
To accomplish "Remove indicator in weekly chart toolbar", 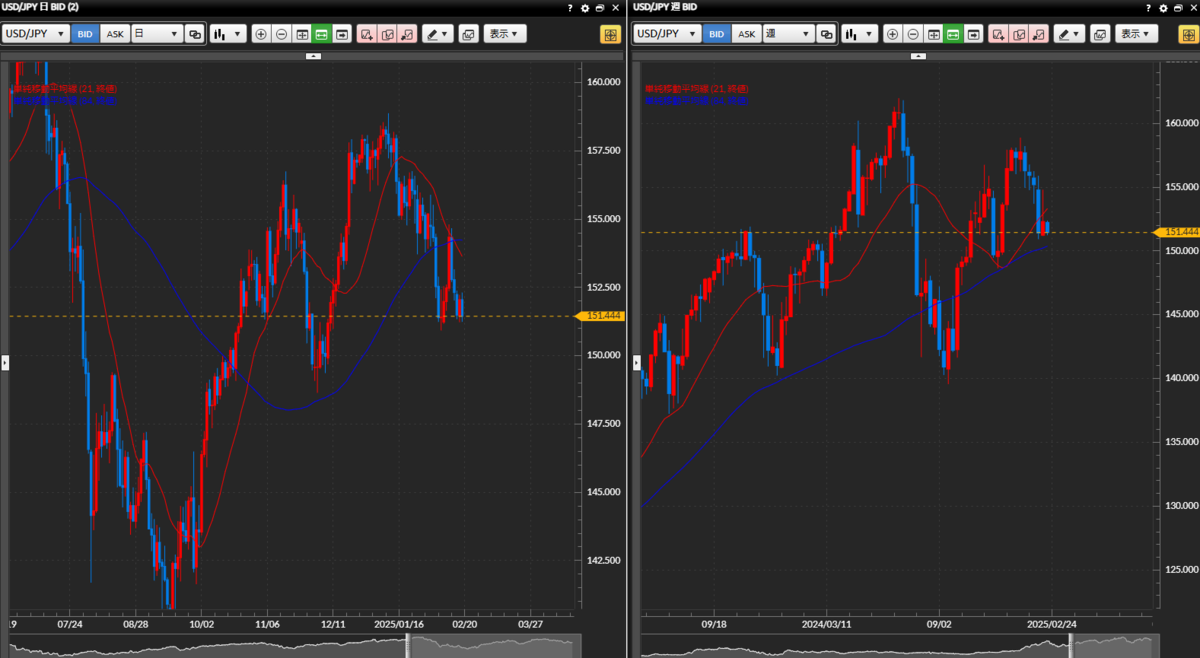I will tap(1039, 34).
